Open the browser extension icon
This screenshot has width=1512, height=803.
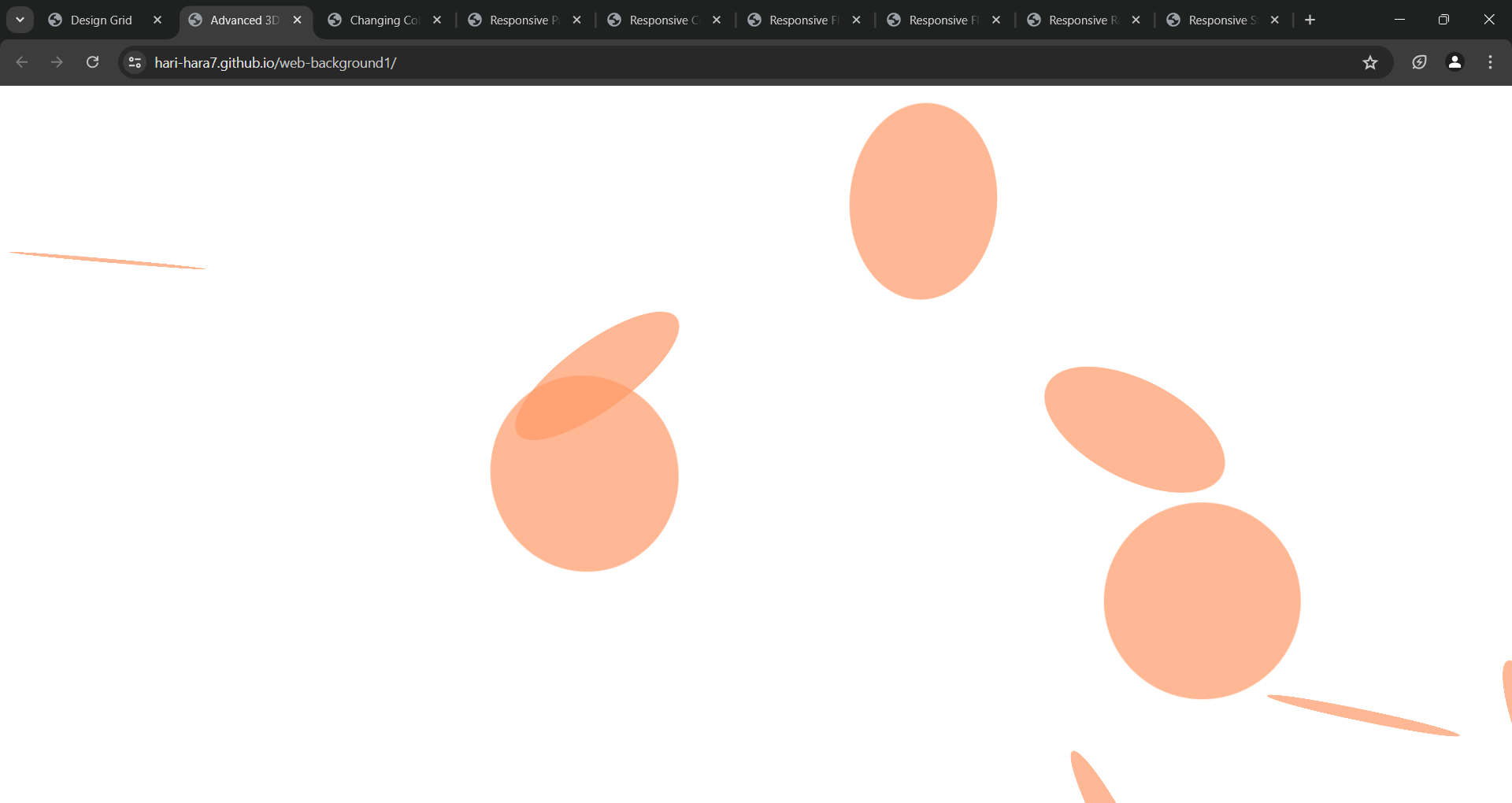1419,62
